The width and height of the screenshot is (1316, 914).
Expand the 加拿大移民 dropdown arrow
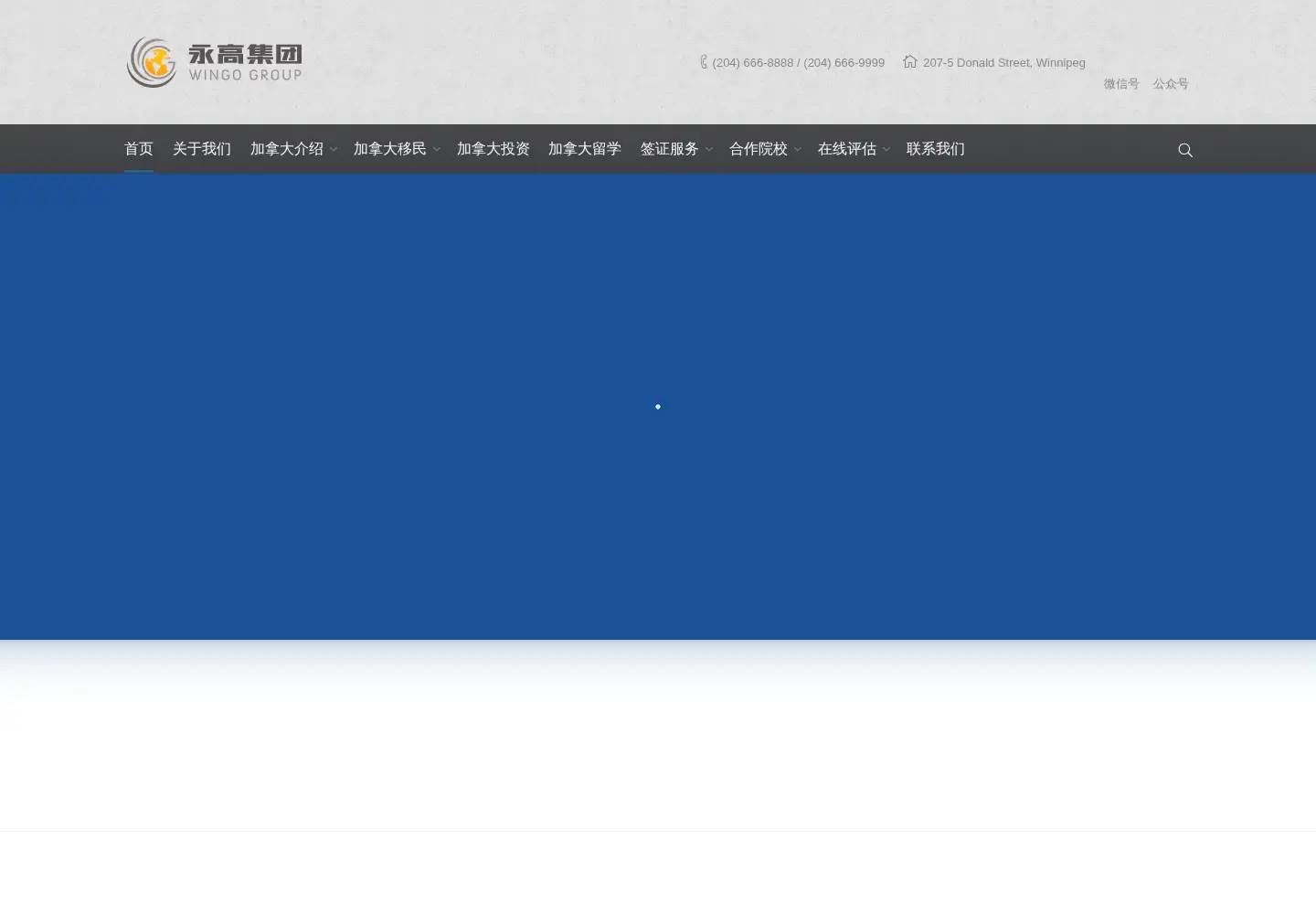click(x=437, y=149)
